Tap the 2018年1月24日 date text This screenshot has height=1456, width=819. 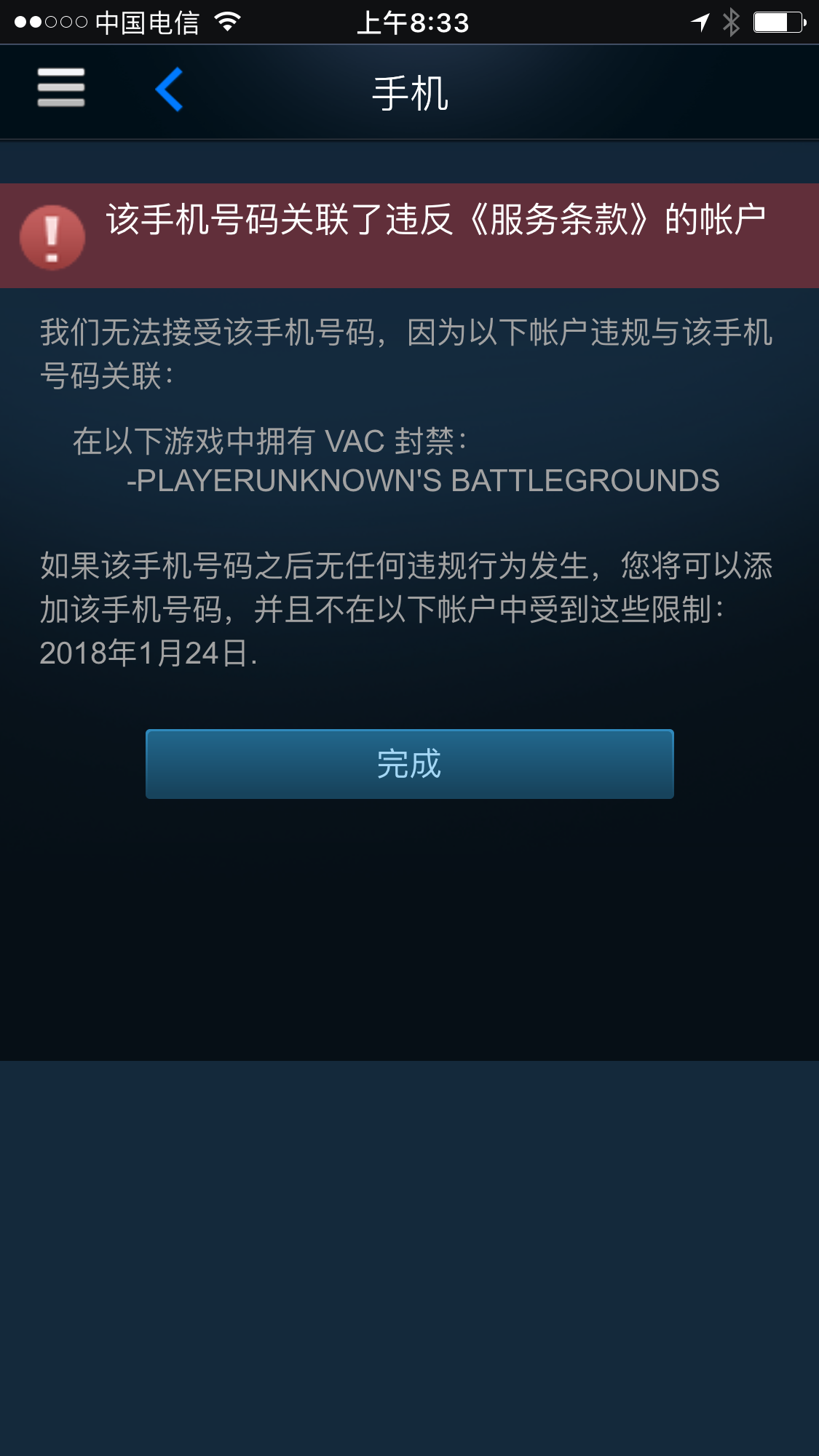click(x=149, y=653)
